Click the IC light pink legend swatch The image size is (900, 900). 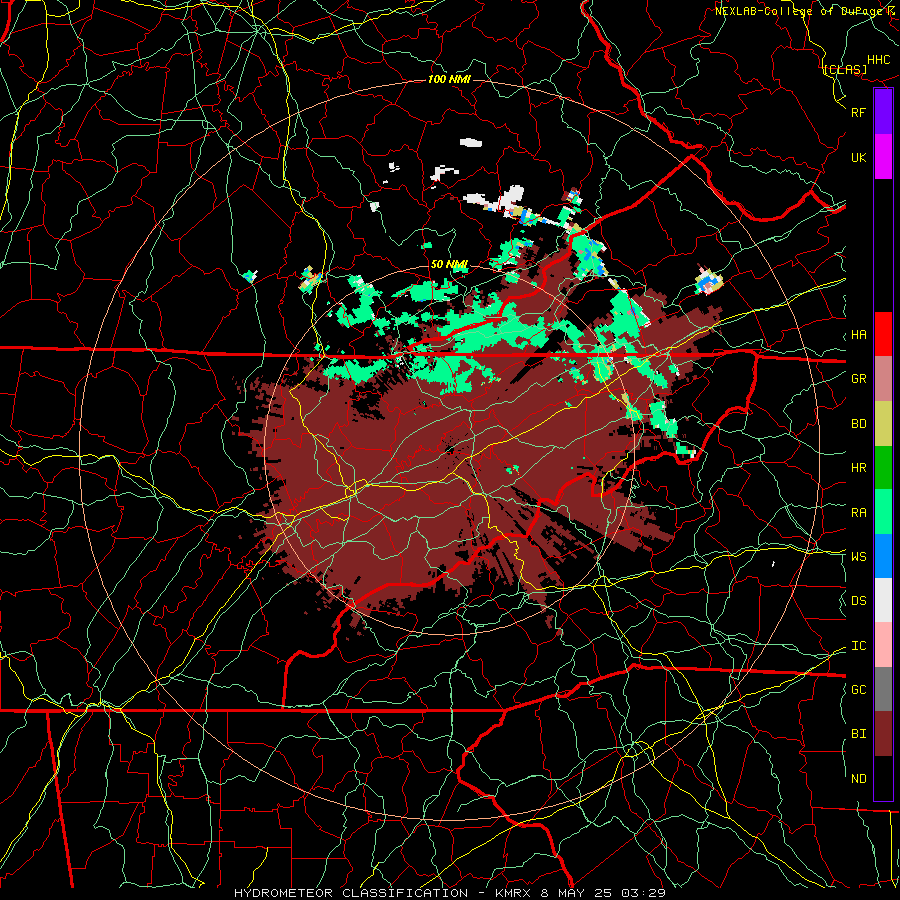(x=883, y=645)
